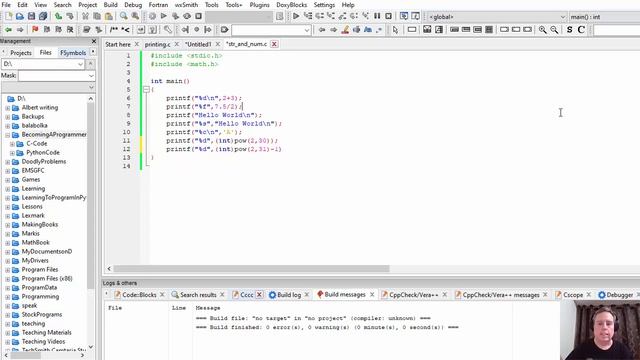Close the Management panel

point(94,41)
